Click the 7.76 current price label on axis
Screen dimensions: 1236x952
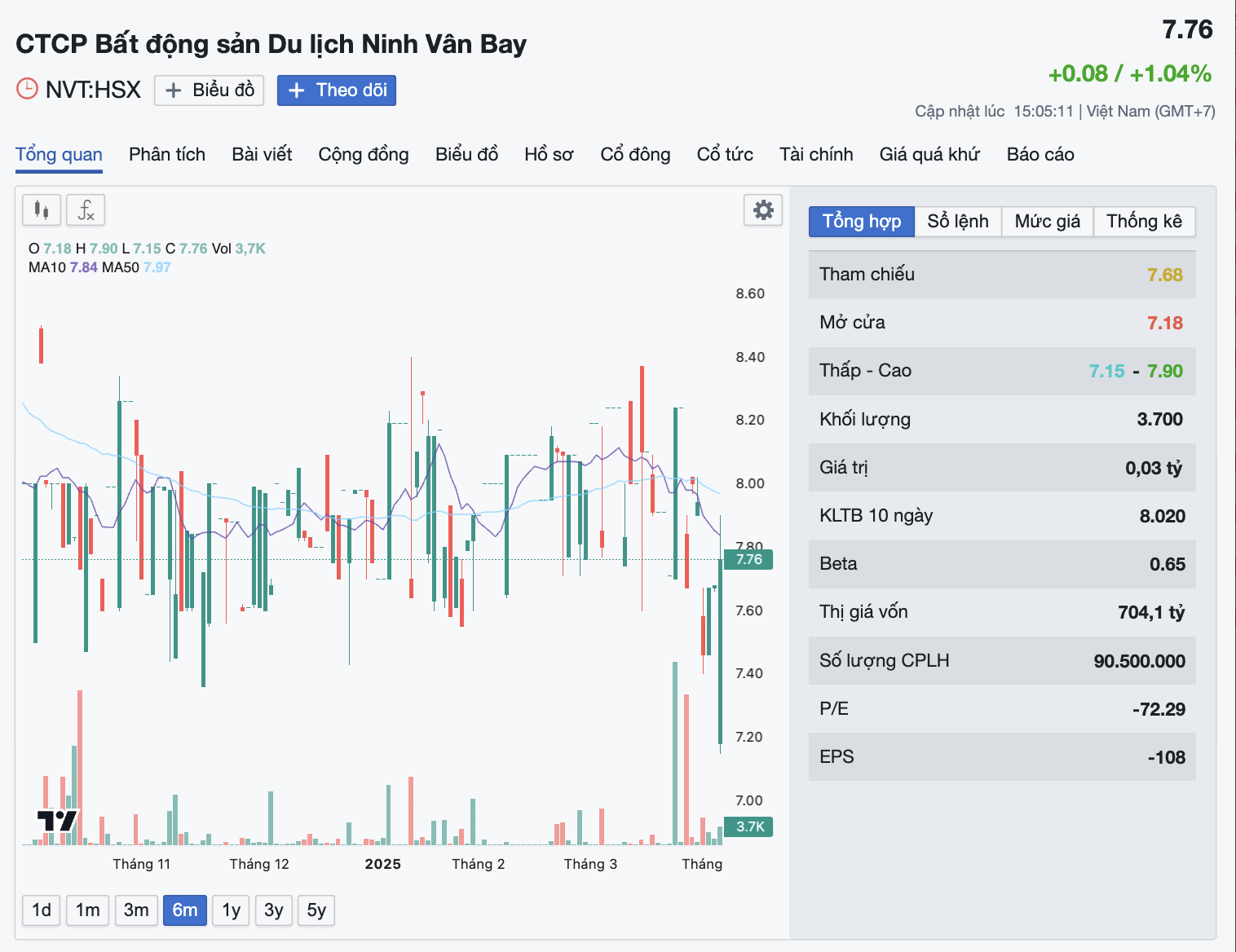tap(748, 559)
